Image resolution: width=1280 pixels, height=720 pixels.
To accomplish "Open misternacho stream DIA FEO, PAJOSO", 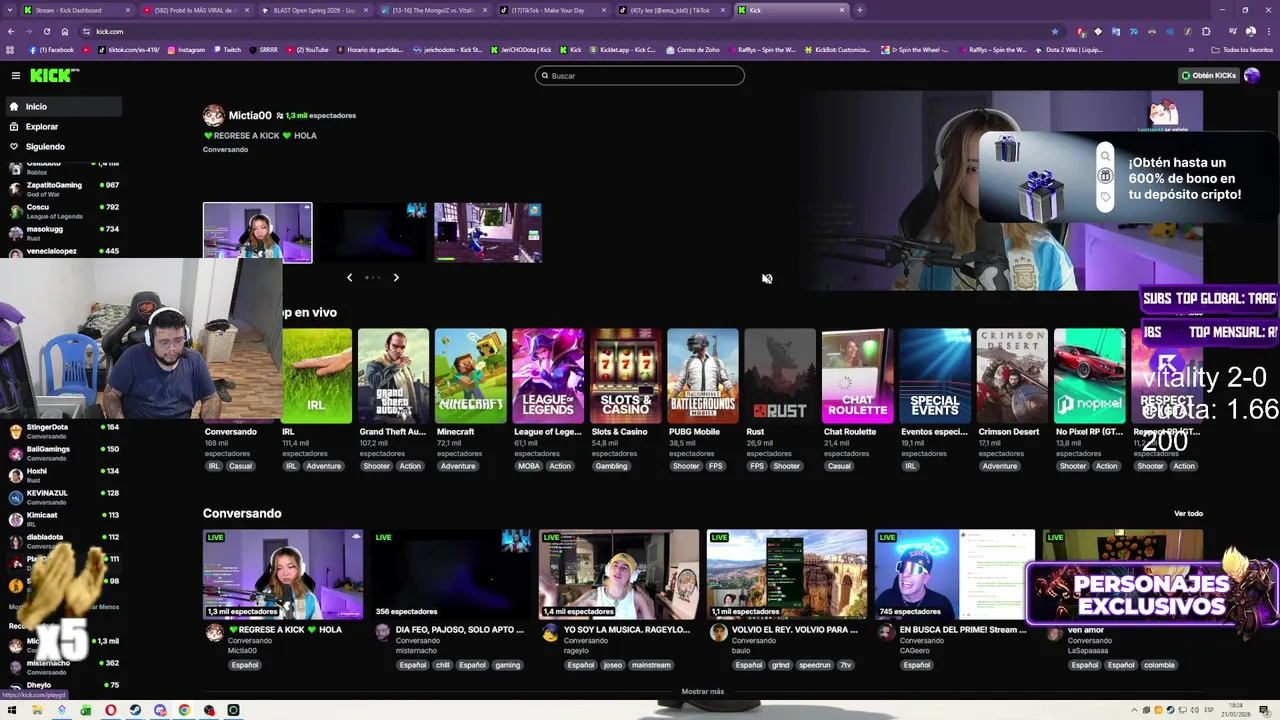I will [x=451, y=575].
